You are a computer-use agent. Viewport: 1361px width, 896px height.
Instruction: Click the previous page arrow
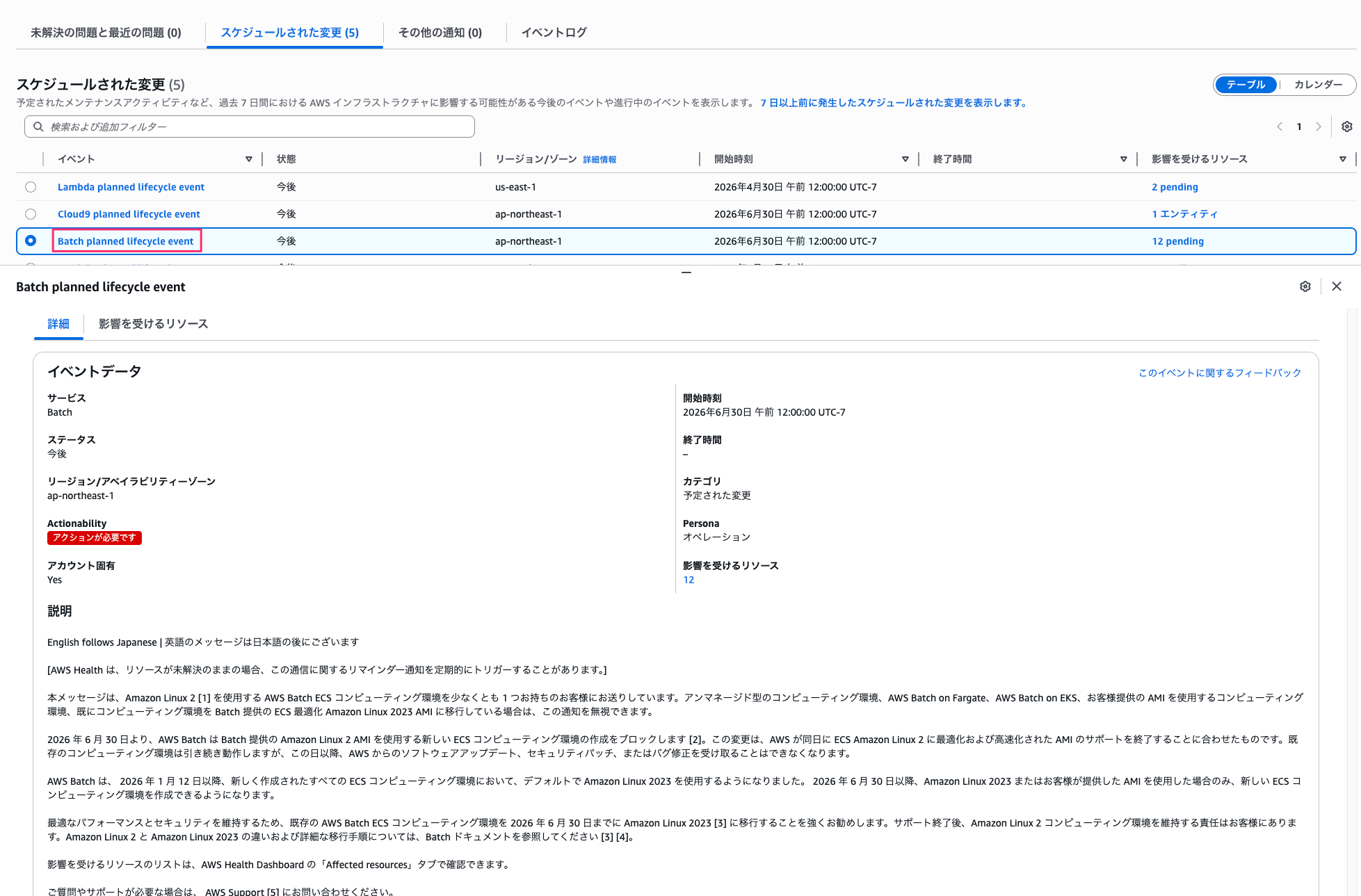click(x=1280, y=127)
